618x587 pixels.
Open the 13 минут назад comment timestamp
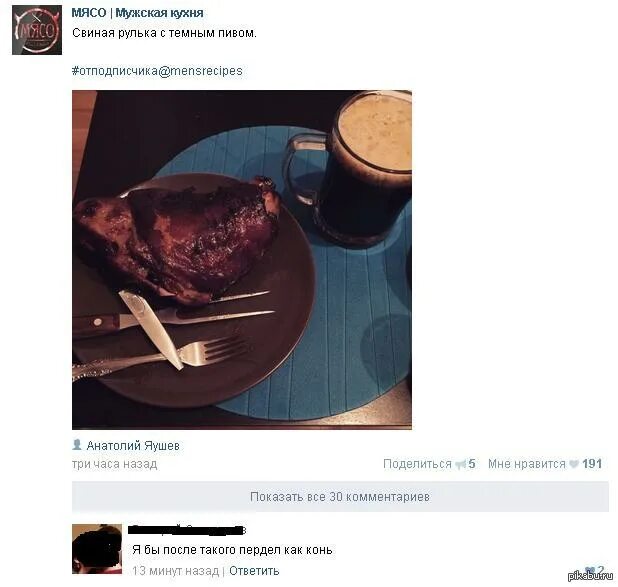pyautogui.click(x=175, y=570)
